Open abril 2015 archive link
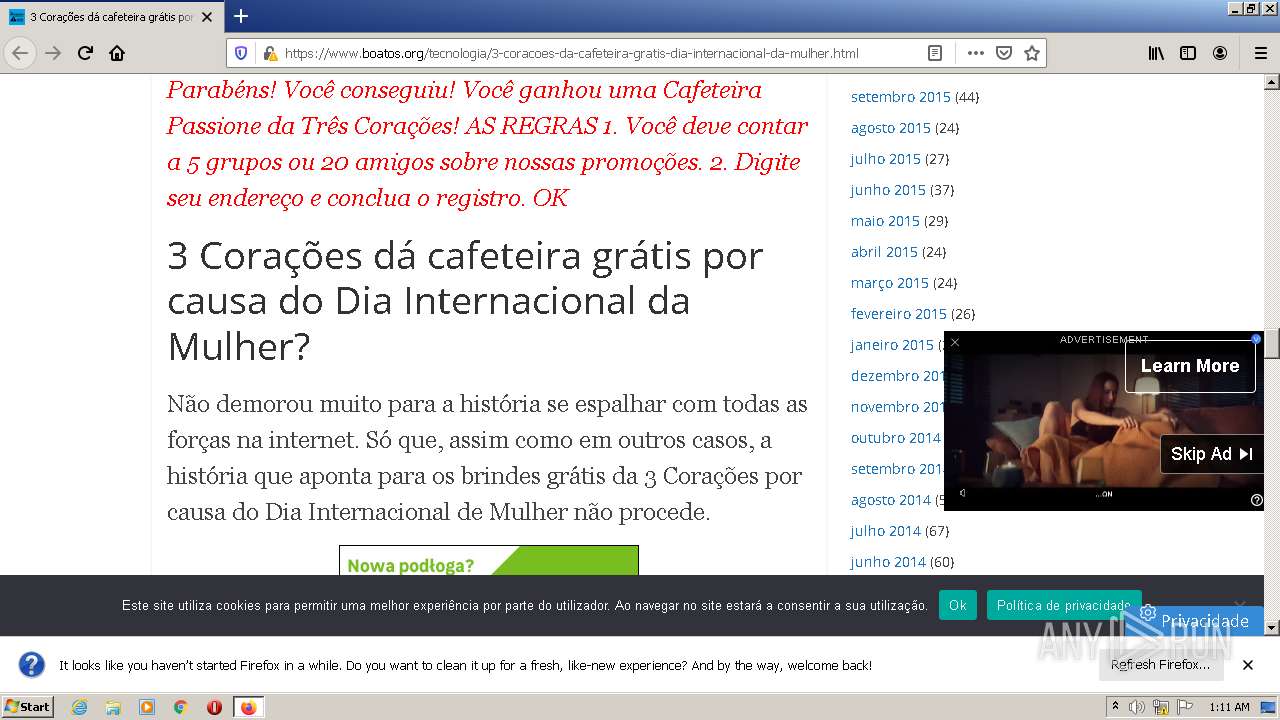The image size is (1280, 720). point(884,252)
